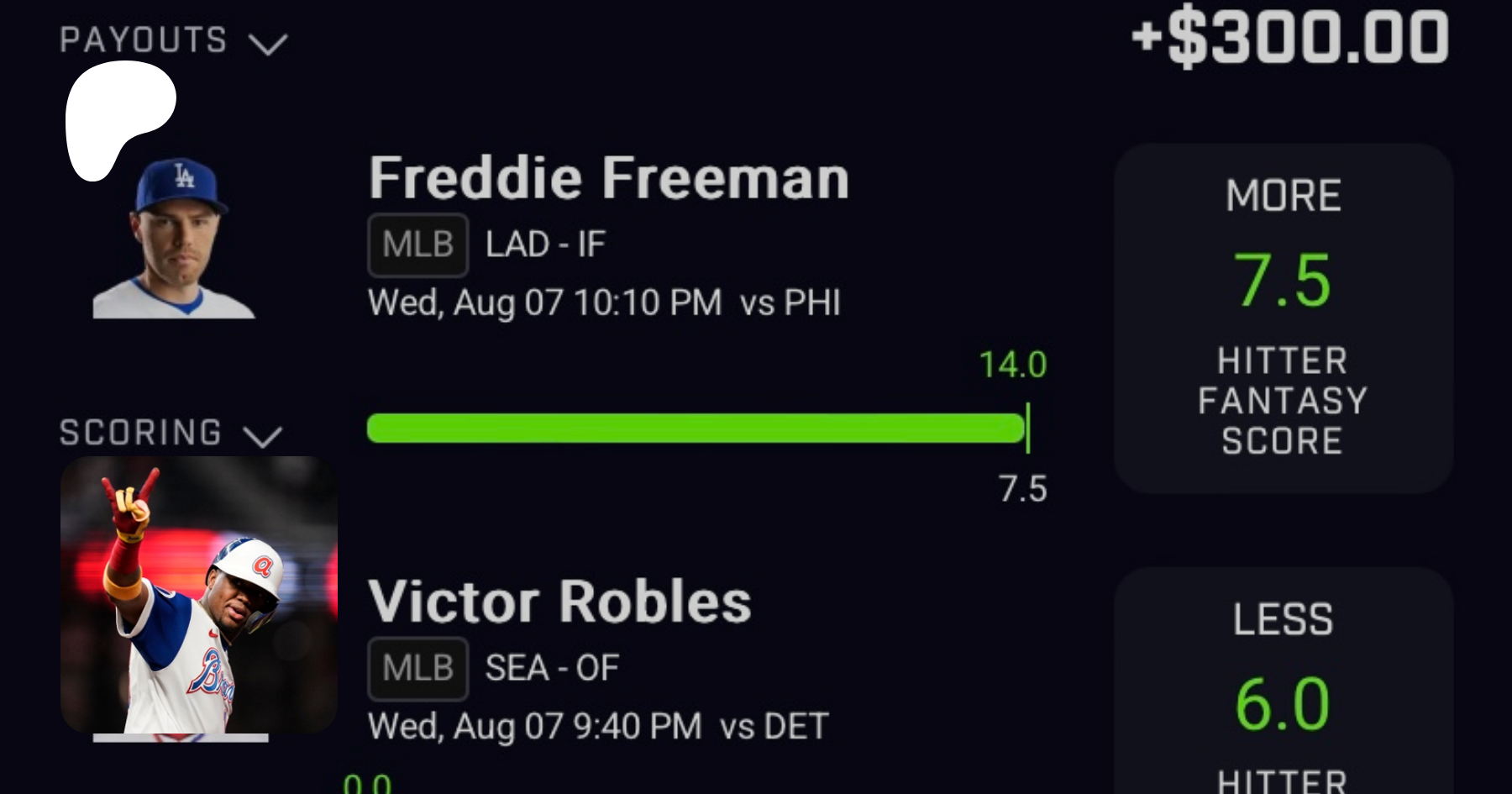Select the LAD - IF team label
The width and height of the screenshot is (1512, 794).
tap(545, 245)
